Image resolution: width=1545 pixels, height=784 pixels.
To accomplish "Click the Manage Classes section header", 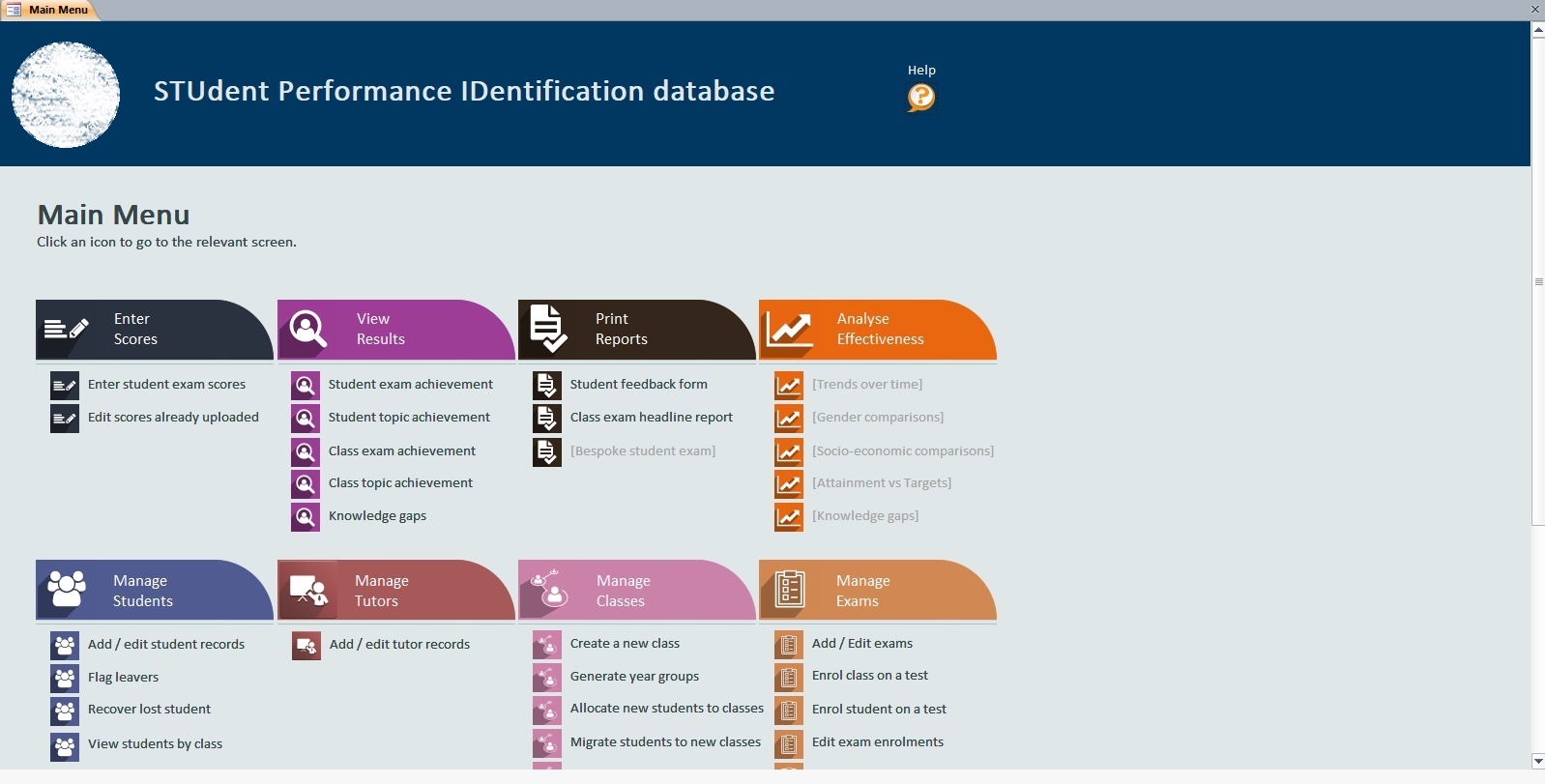I will coord(635,591).
